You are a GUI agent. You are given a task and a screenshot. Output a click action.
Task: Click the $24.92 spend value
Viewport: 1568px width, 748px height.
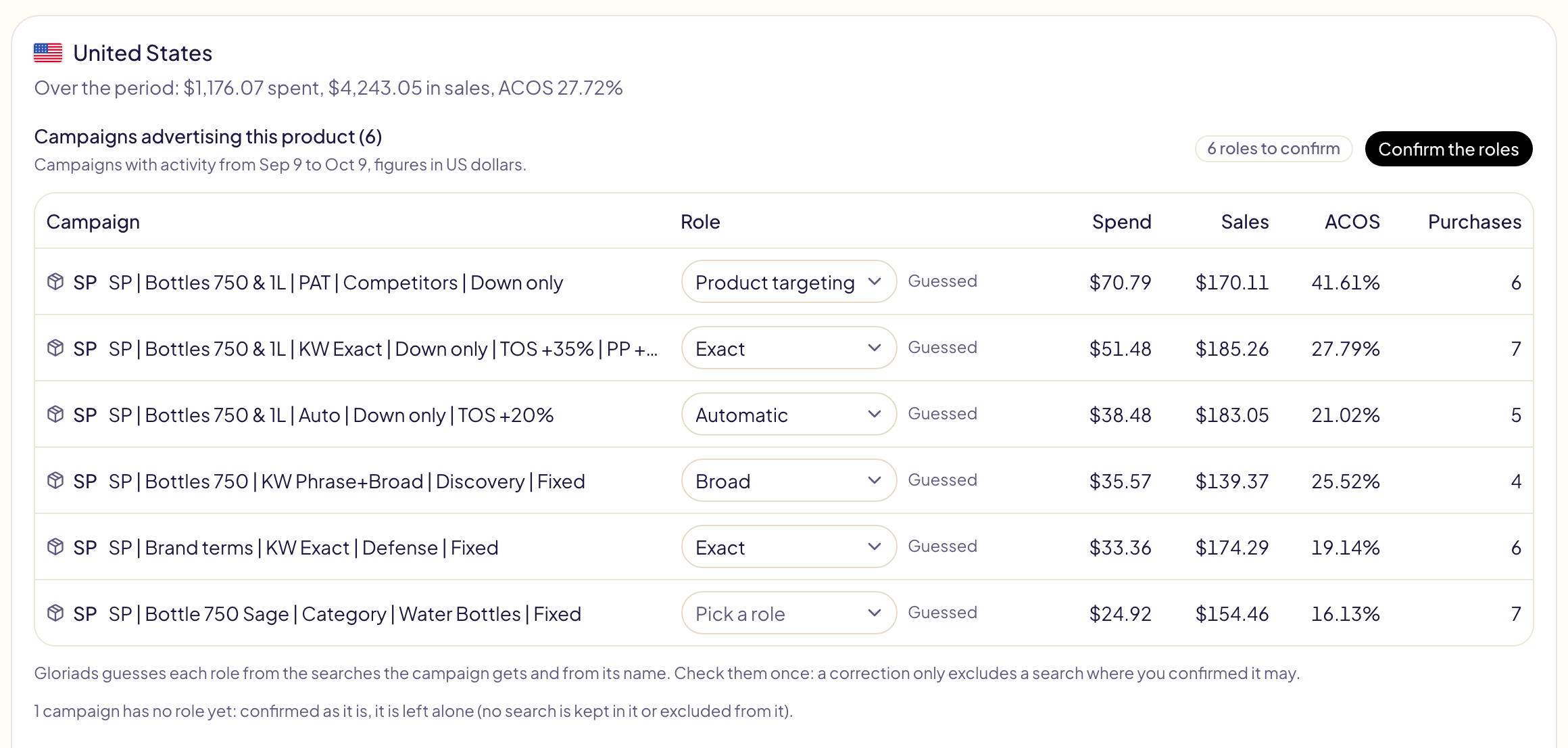pos(1120,614)
